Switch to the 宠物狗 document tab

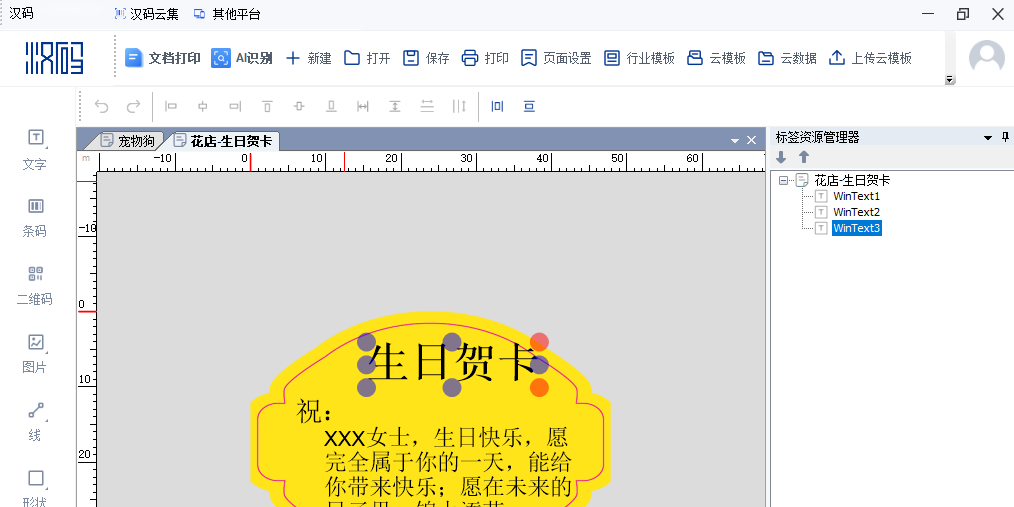[128, 141]
